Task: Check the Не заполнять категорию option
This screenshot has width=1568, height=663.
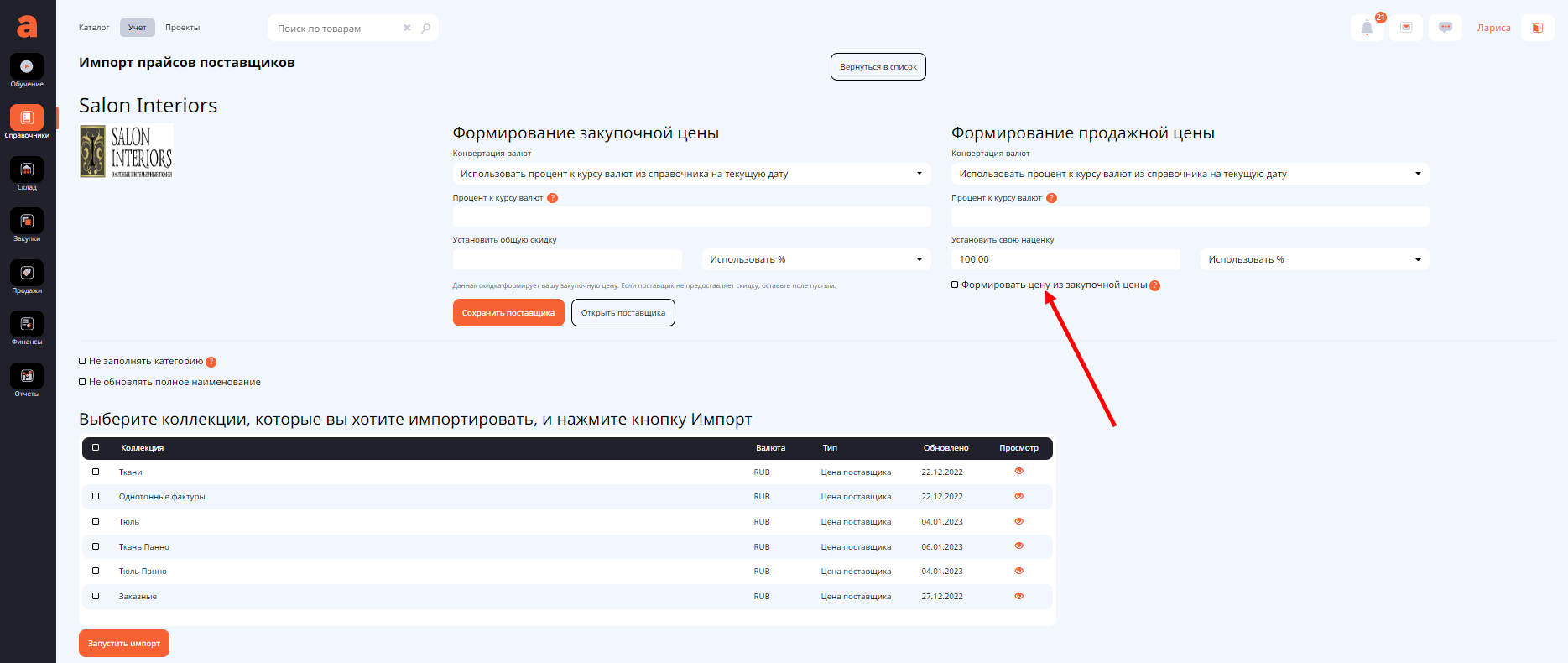Action: (x=83, y=361)
